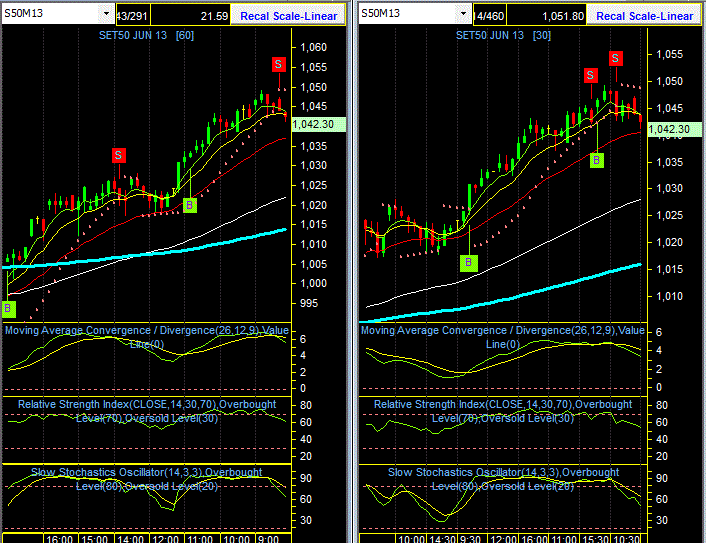Select the 43/291 bar counter field
This screenshot has width=706, height=543.
[x=133, y=16]
